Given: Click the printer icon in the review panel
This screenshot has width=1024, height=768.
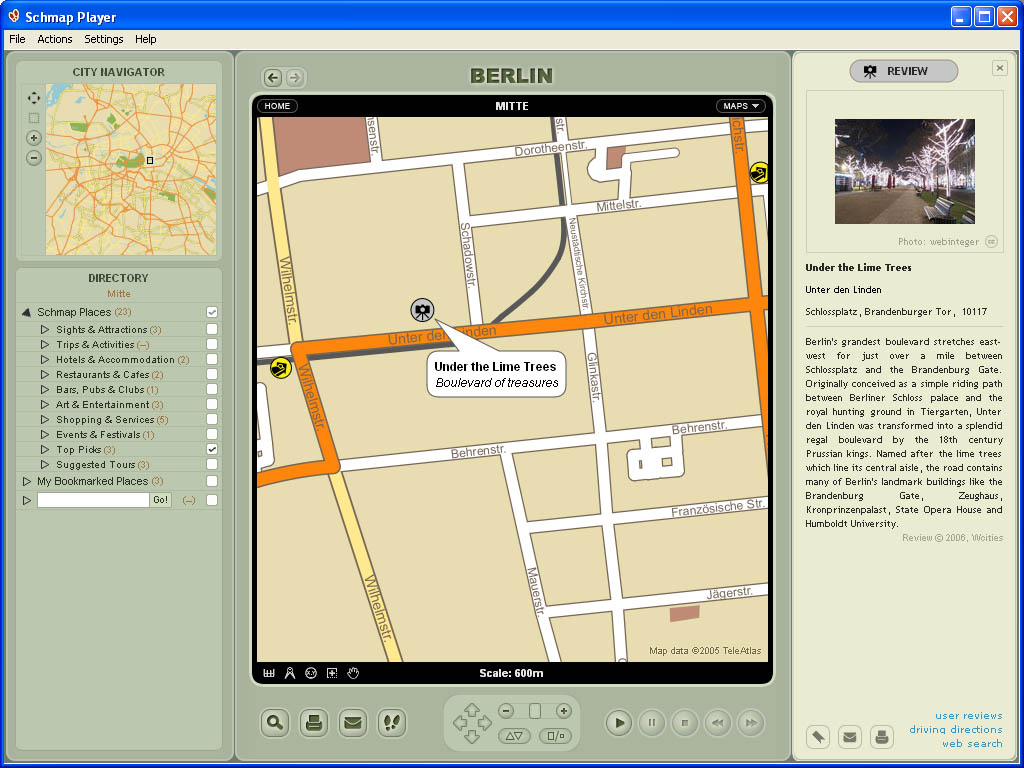Looking at the screenshot, I should (x=882, y=737).
